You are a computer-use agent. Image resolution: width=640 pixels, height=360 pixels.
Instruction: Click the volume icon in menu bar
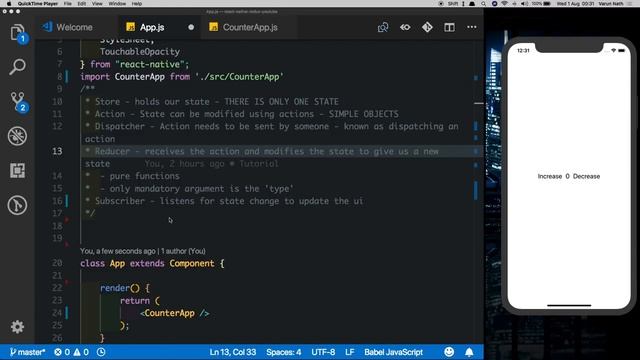524,3
